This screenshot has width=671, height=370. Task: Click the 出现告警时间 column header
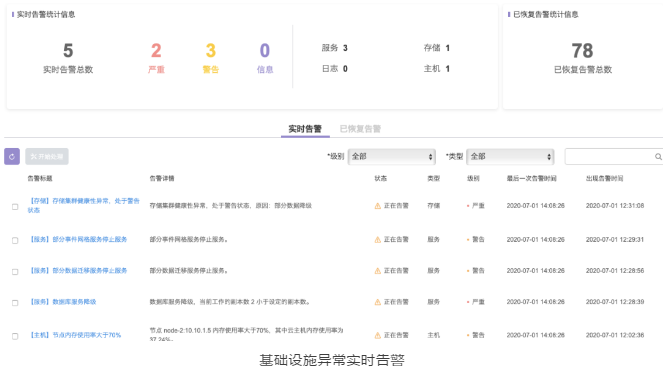click(604, 178)
